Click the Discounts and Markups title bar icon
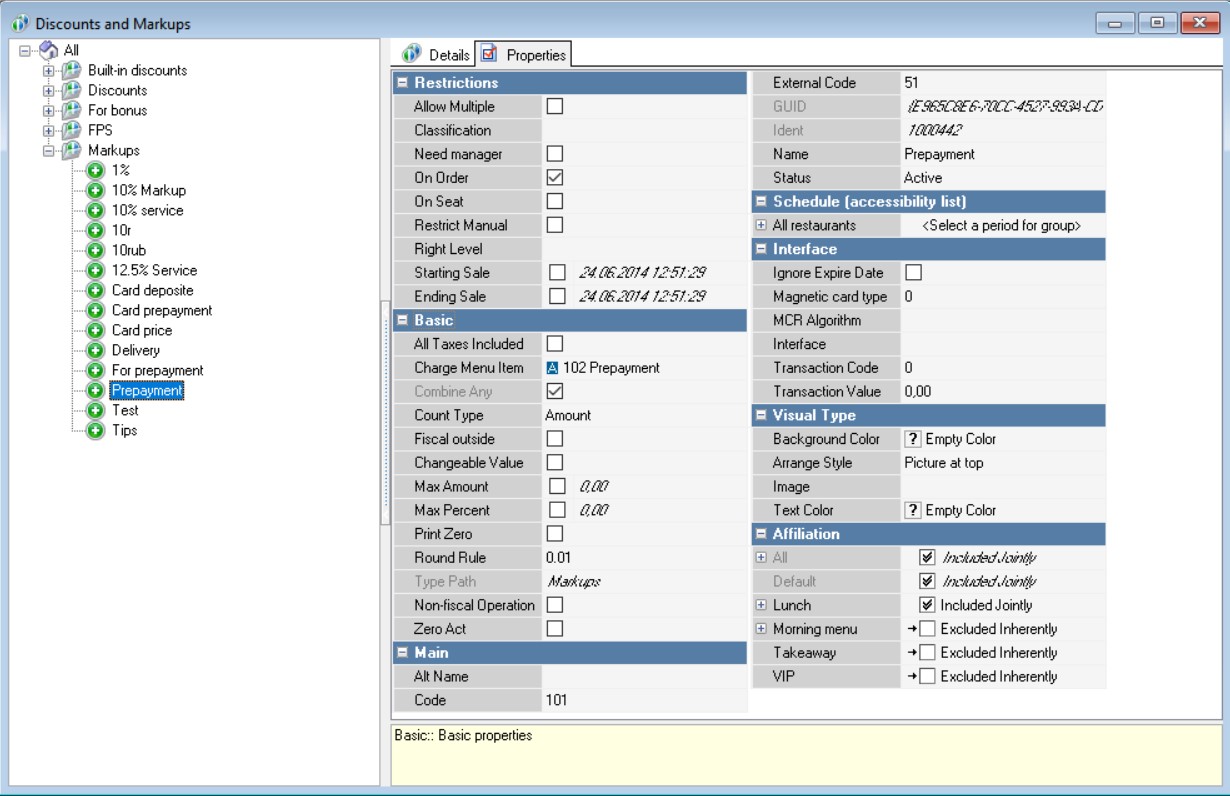Image resolution: width=1230 pixels, height=796 pixels. coord(19,23)
